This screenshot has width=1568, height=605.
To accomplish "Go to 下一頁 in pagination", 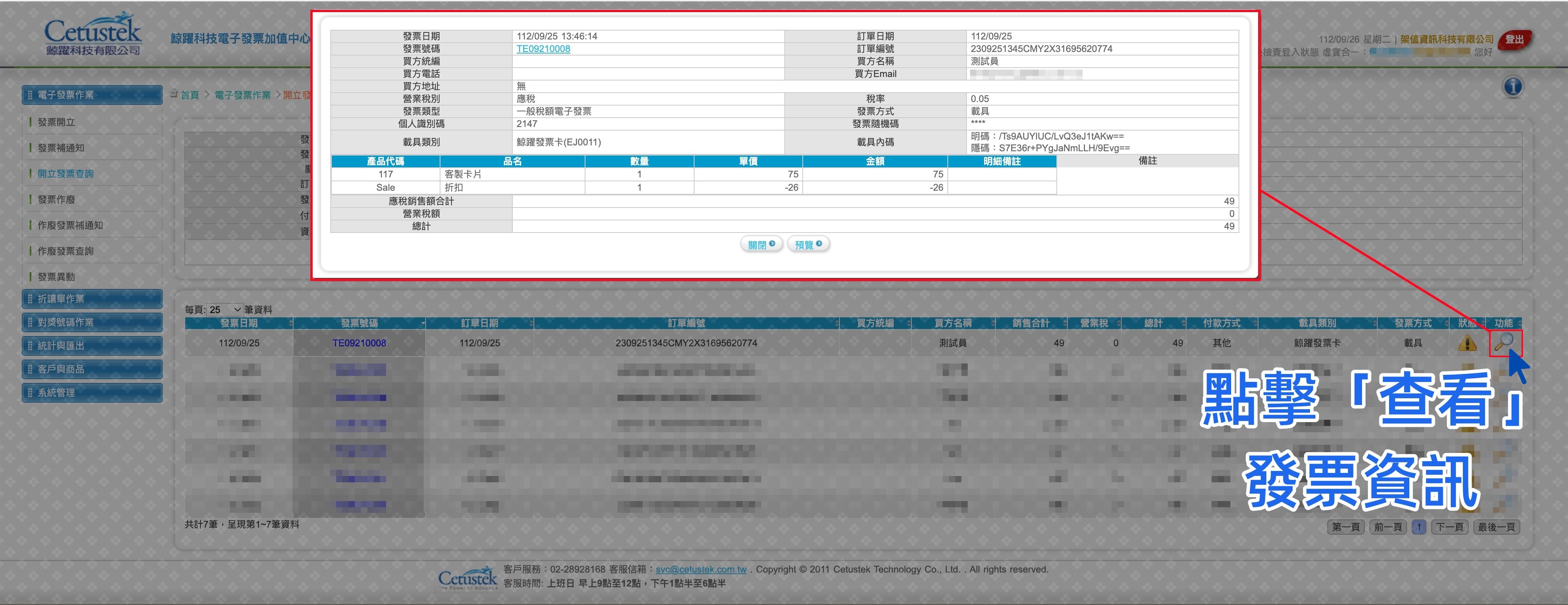I will (x=1449, y=527).
